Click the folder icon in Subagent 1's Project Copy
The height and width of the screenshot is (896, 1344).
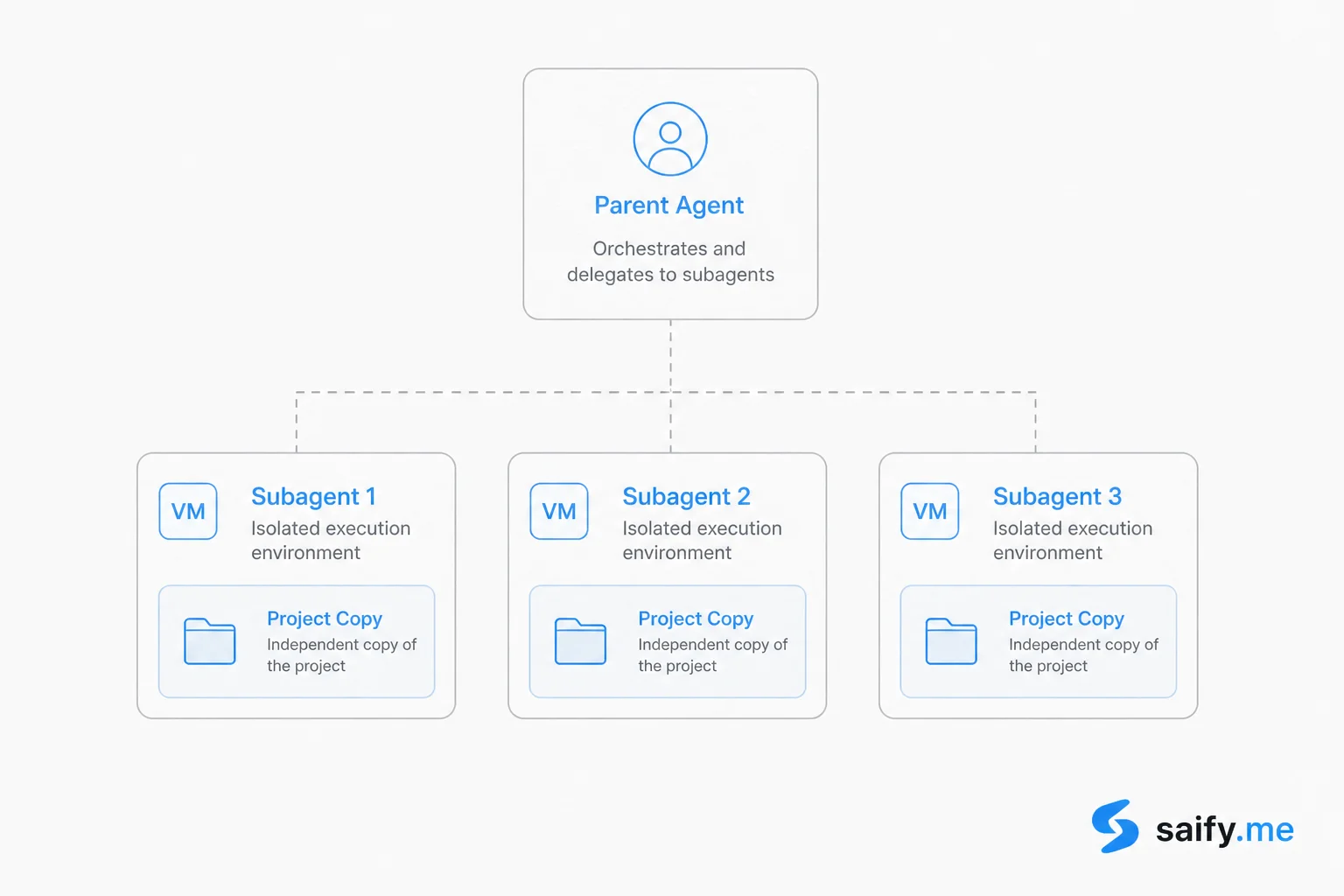(x=210, y=641)
